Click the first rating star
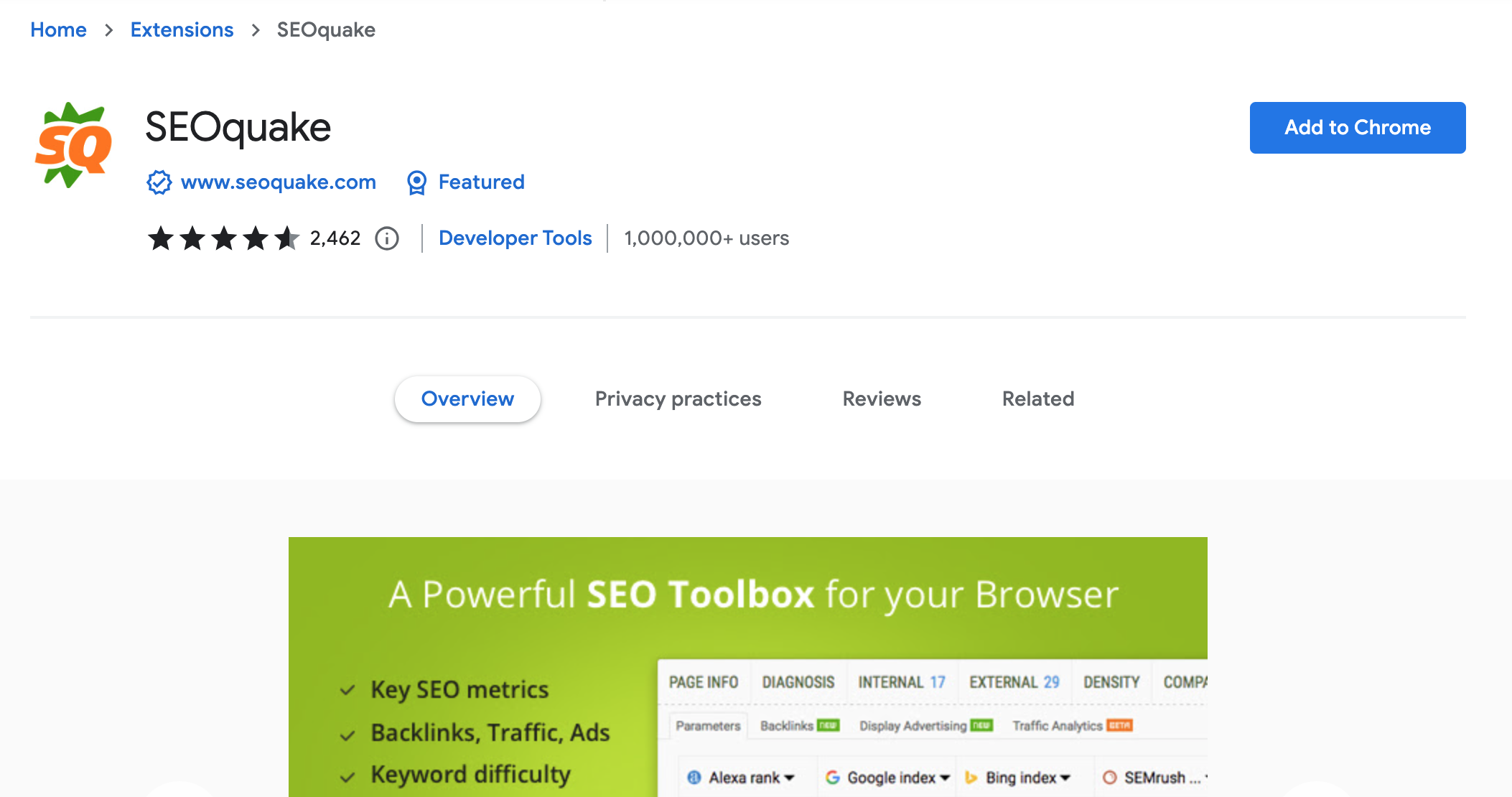 click(x=161, y=238)
